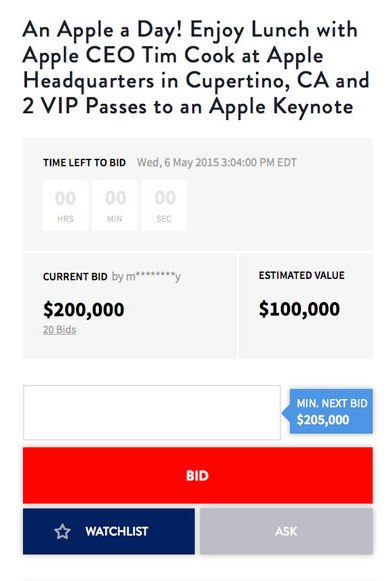Click the $100,000 estimated value amount
The width and height of the screenshot is (387, 581).
pyautogui.click(x=299, y=309)
